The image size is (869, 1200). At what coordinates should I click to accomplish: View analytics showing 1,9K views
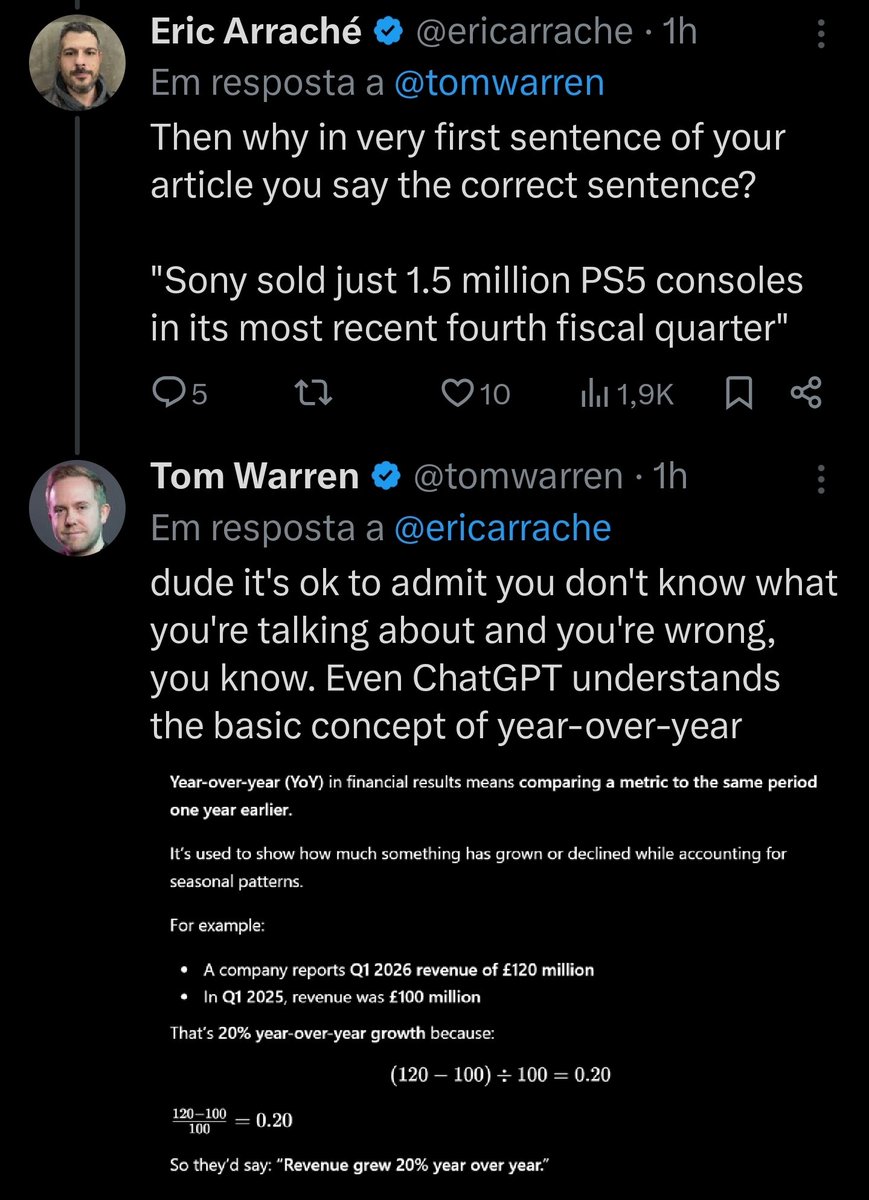[x=628, y=395]
